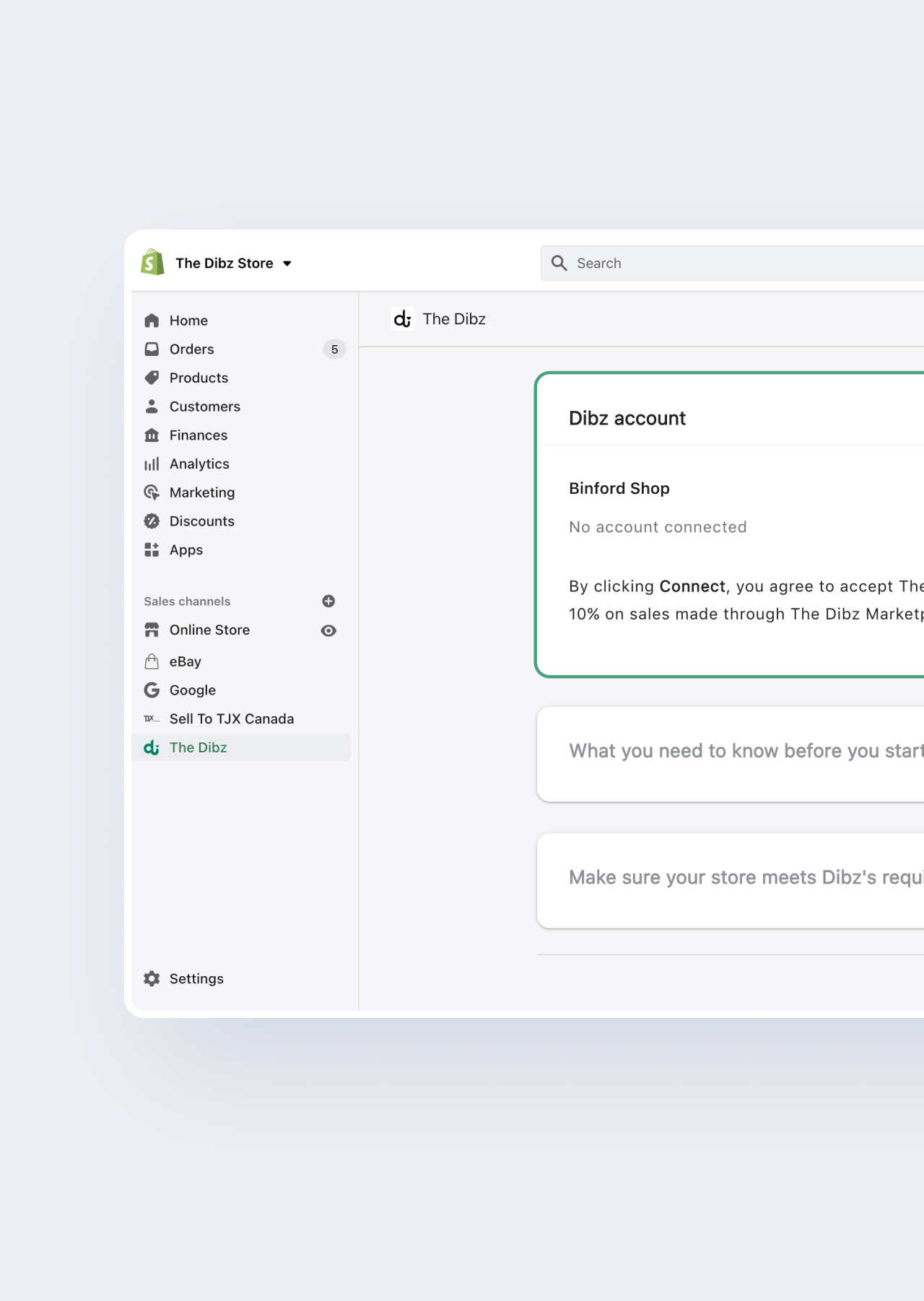The image size is (924, 1301).
Task: Click the Orders inbox icon
Action: (x=152, y=349)
